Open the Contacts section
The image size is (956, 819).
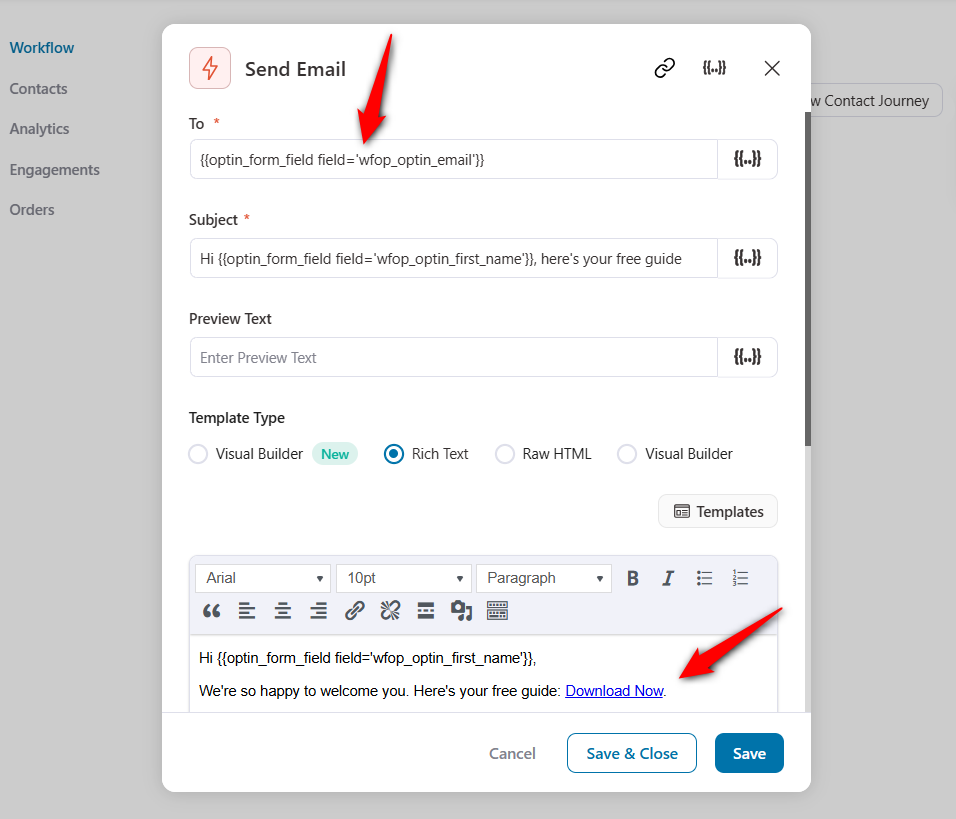(38, 88)
